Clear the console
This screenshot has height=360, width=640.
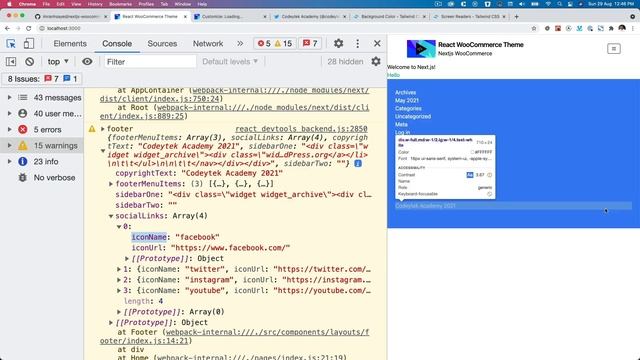pos(29,62)
